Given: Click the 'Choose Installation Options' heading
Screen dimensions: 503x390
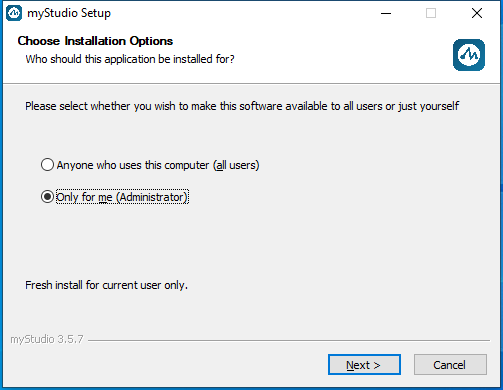Looking at the screenshot, I should 95,41.
